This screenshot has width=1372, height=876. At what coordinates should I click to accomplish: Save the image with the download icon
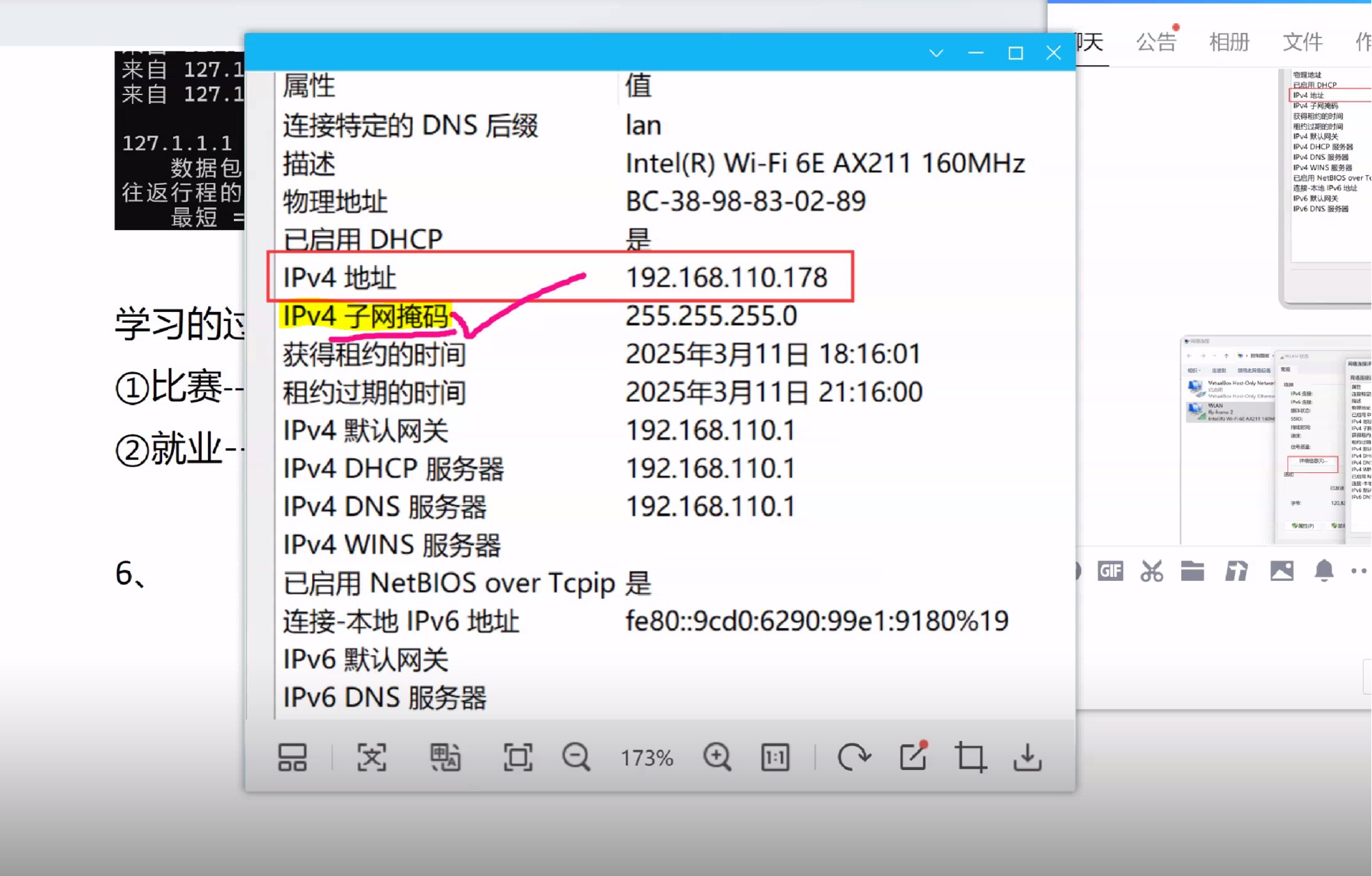click(1028, 758)
